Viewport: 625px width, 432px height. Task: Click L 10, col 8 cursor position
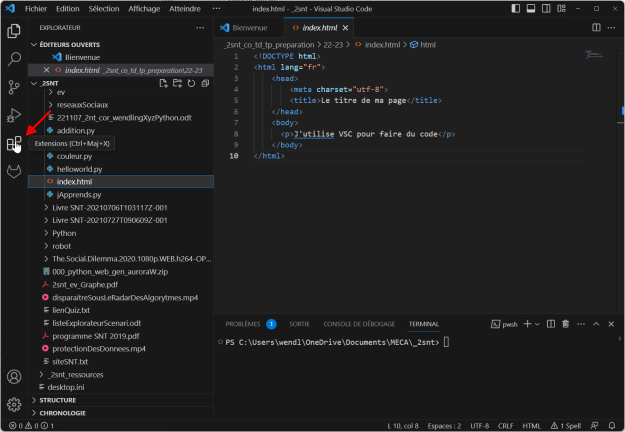[x=403, y=426]
